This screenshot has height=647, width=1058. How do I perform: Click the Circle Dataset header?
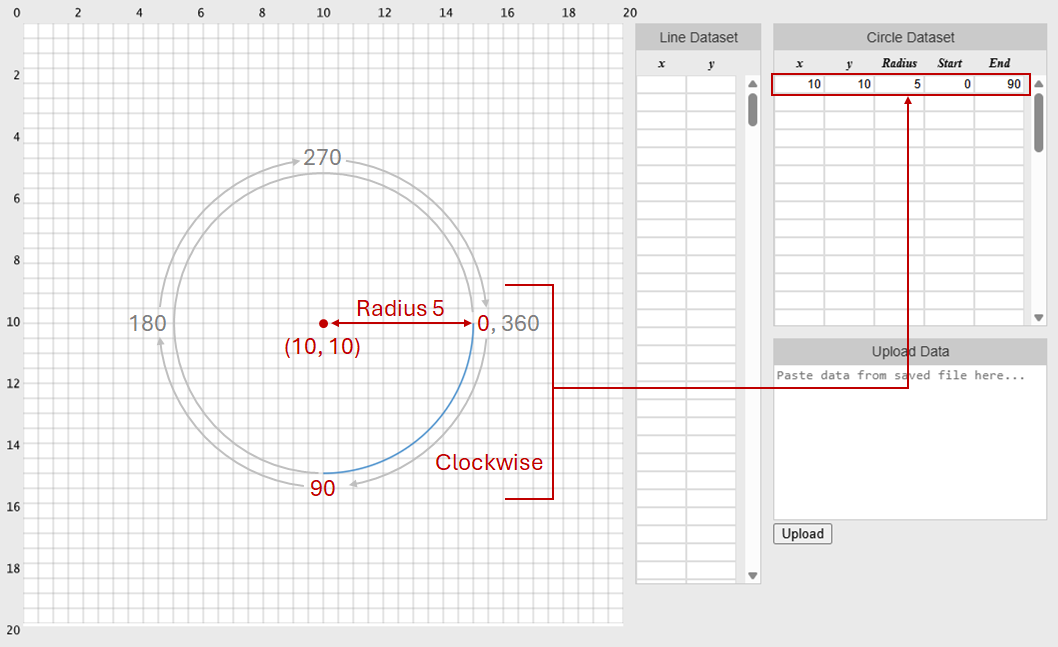click(910, 37)
